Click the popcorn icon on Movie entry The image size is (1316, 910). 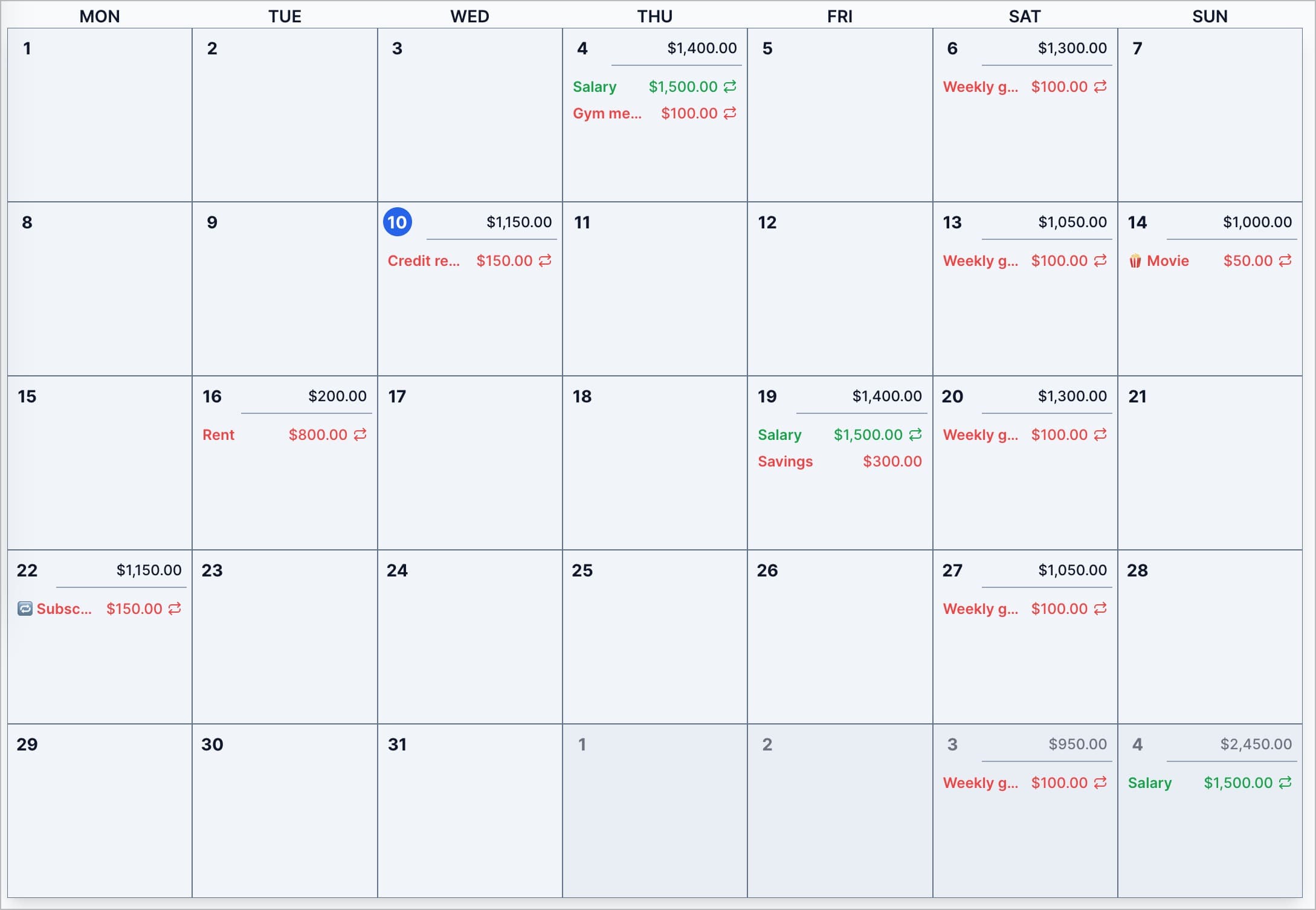pos(1135,261)
